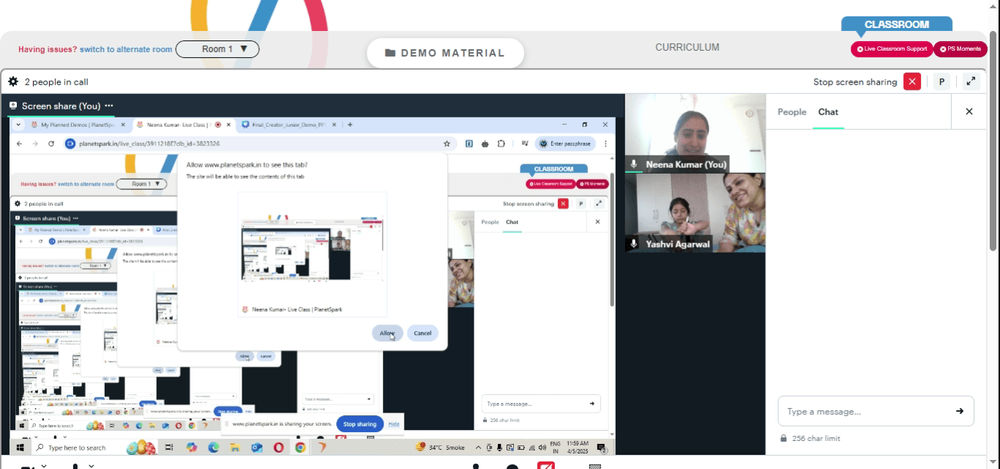The width and height of the screenshot is (1000, 469).
Task: Click the screen share tile icon
Action: 13,106
